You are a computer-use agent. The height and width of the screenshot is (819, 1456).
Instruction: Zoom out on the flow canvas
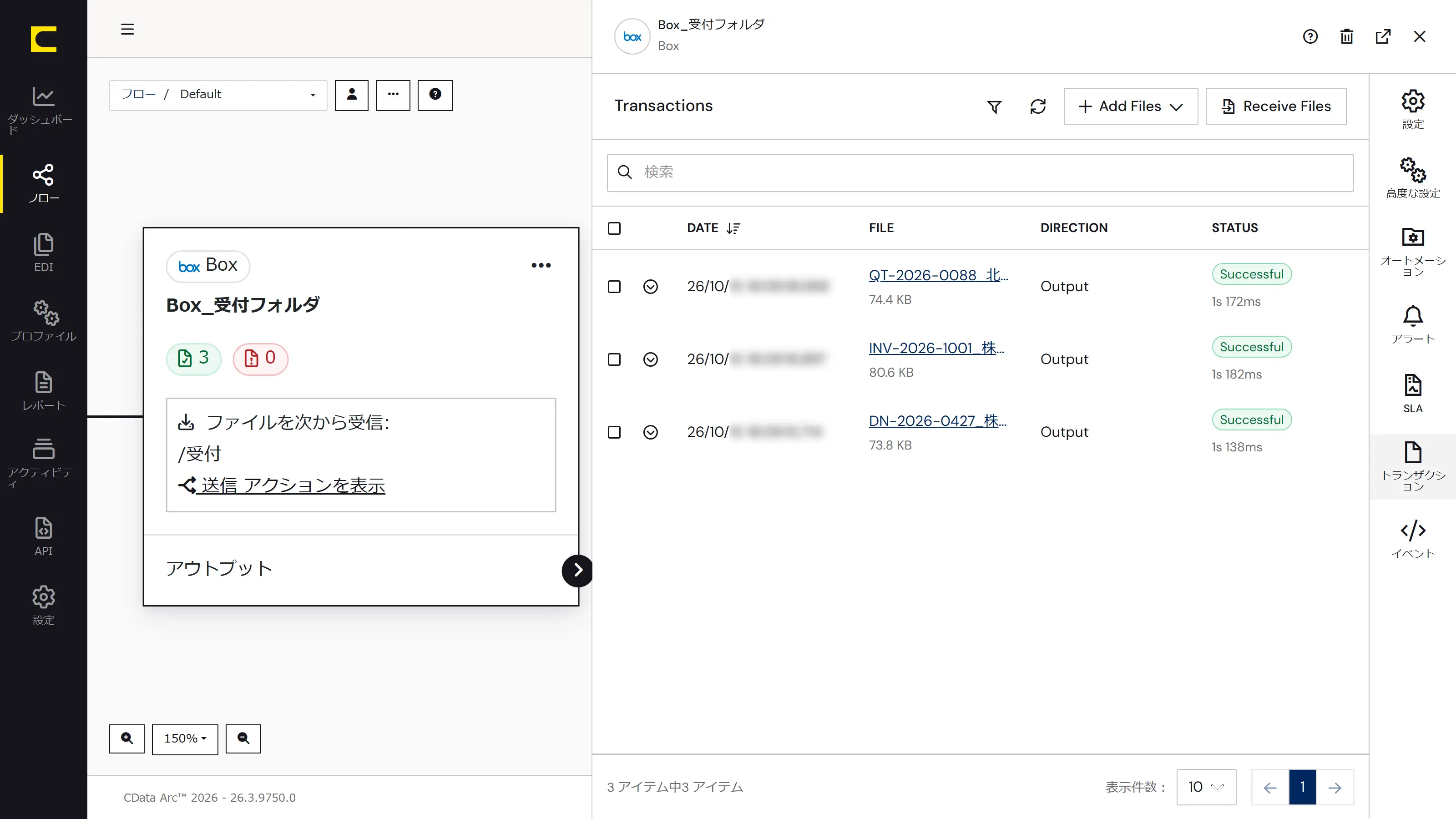(x=243, y=739)
